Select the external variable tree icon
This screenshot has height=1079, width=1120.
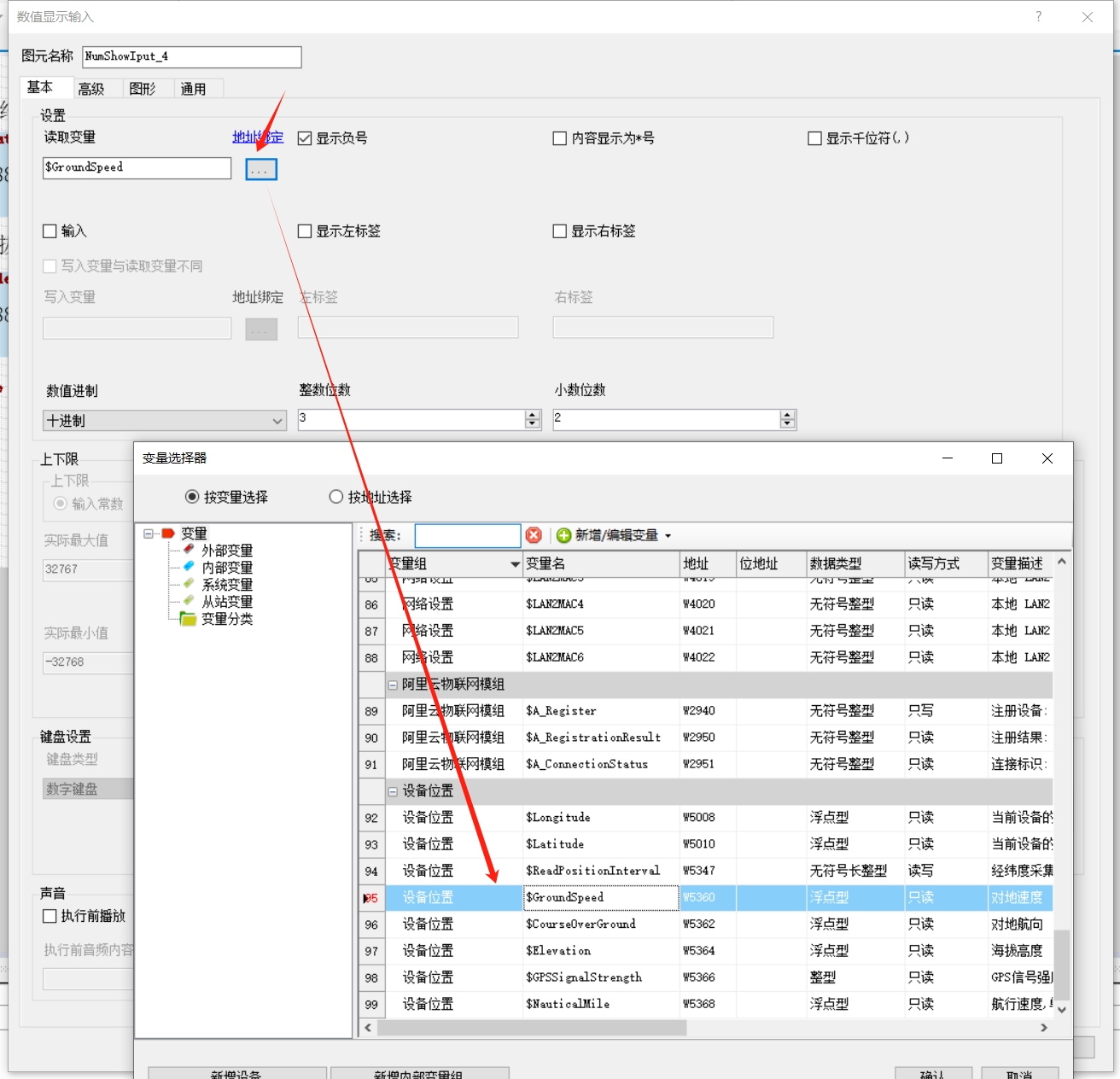pyautogui.click(x=189, y=550)
